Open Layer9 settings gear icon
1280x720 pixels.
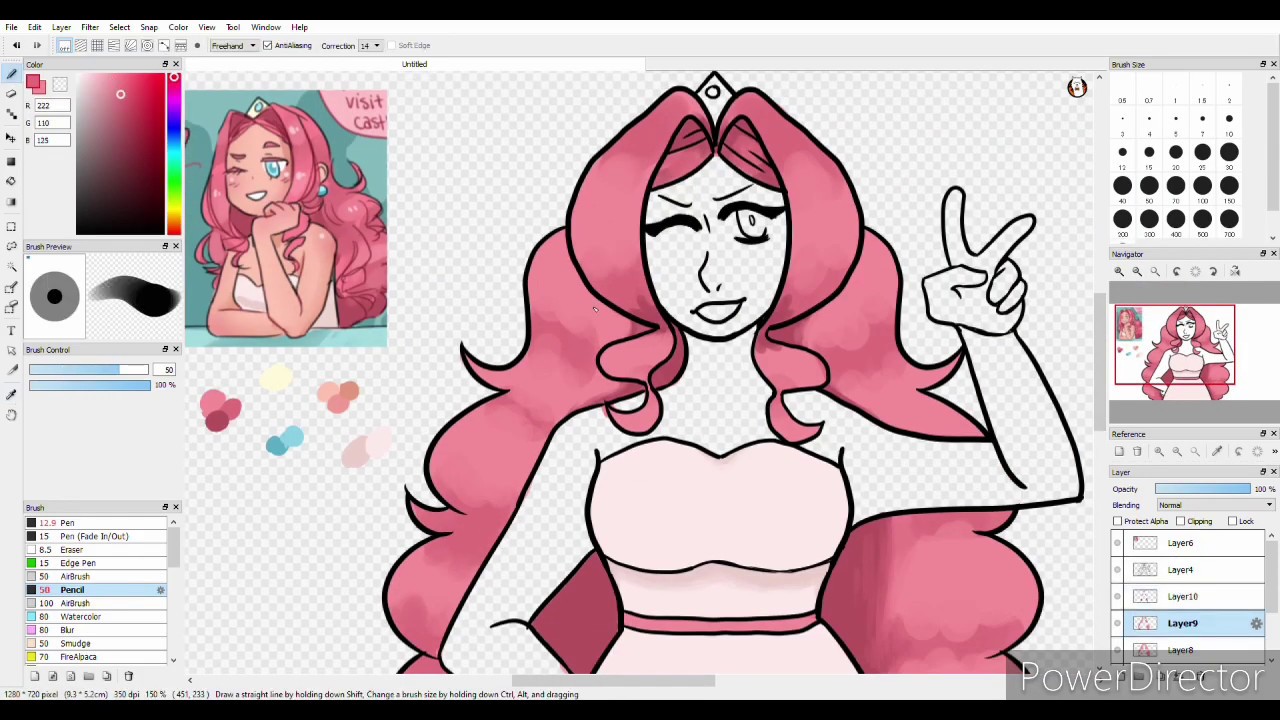point(1256,623)
